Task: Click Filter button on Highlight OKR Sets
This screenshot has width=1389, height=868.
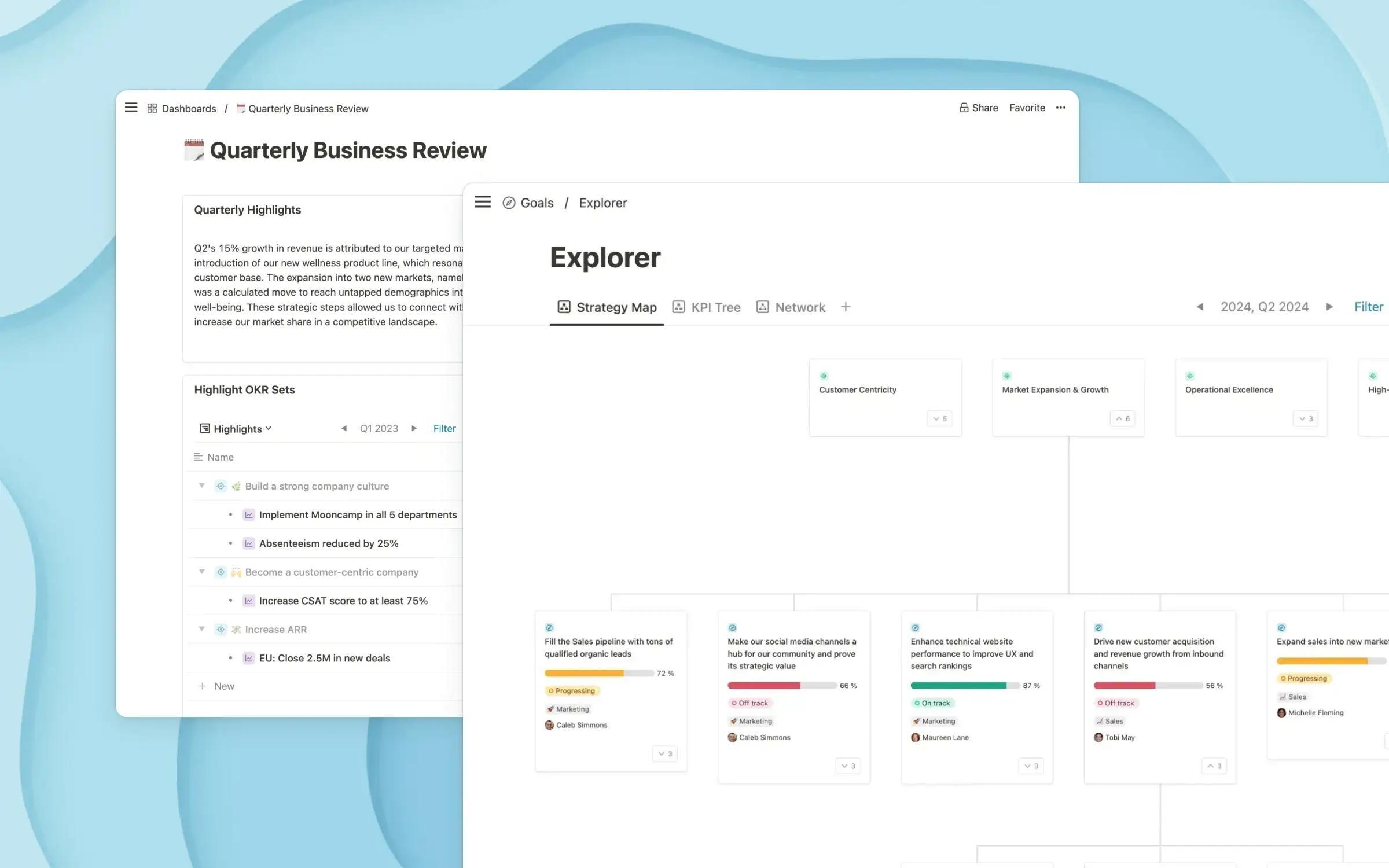Action: [x=444, y=428]
